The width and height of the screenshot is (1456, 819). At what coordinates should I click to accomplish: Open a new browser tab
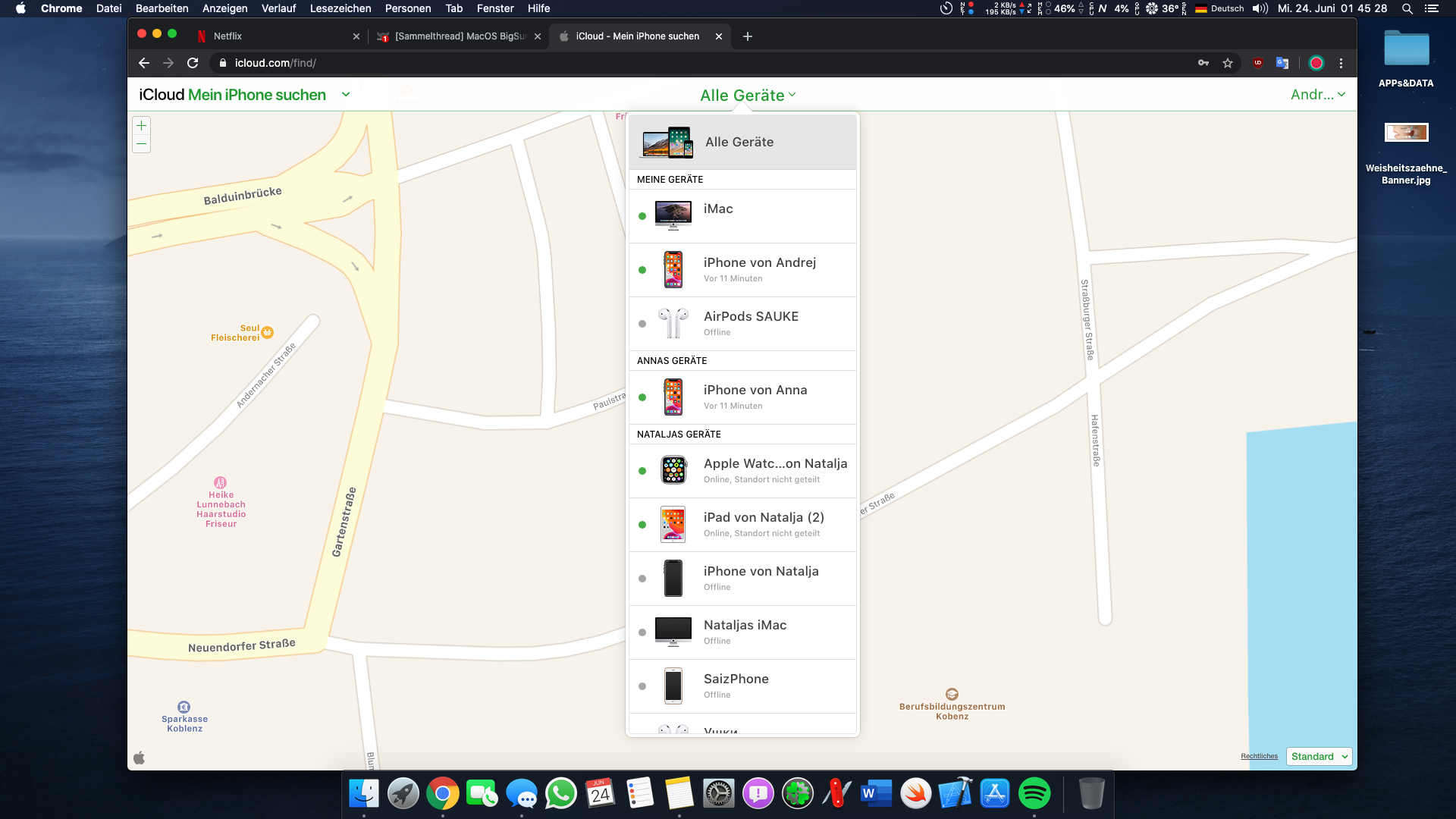pos(748,36)
